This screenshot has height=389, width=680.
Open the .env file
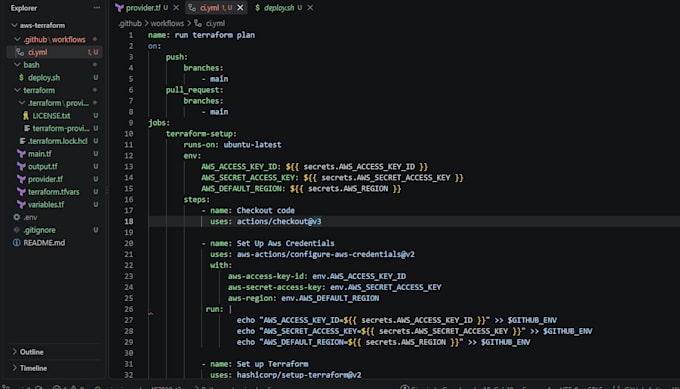click(x=30, y=217)
